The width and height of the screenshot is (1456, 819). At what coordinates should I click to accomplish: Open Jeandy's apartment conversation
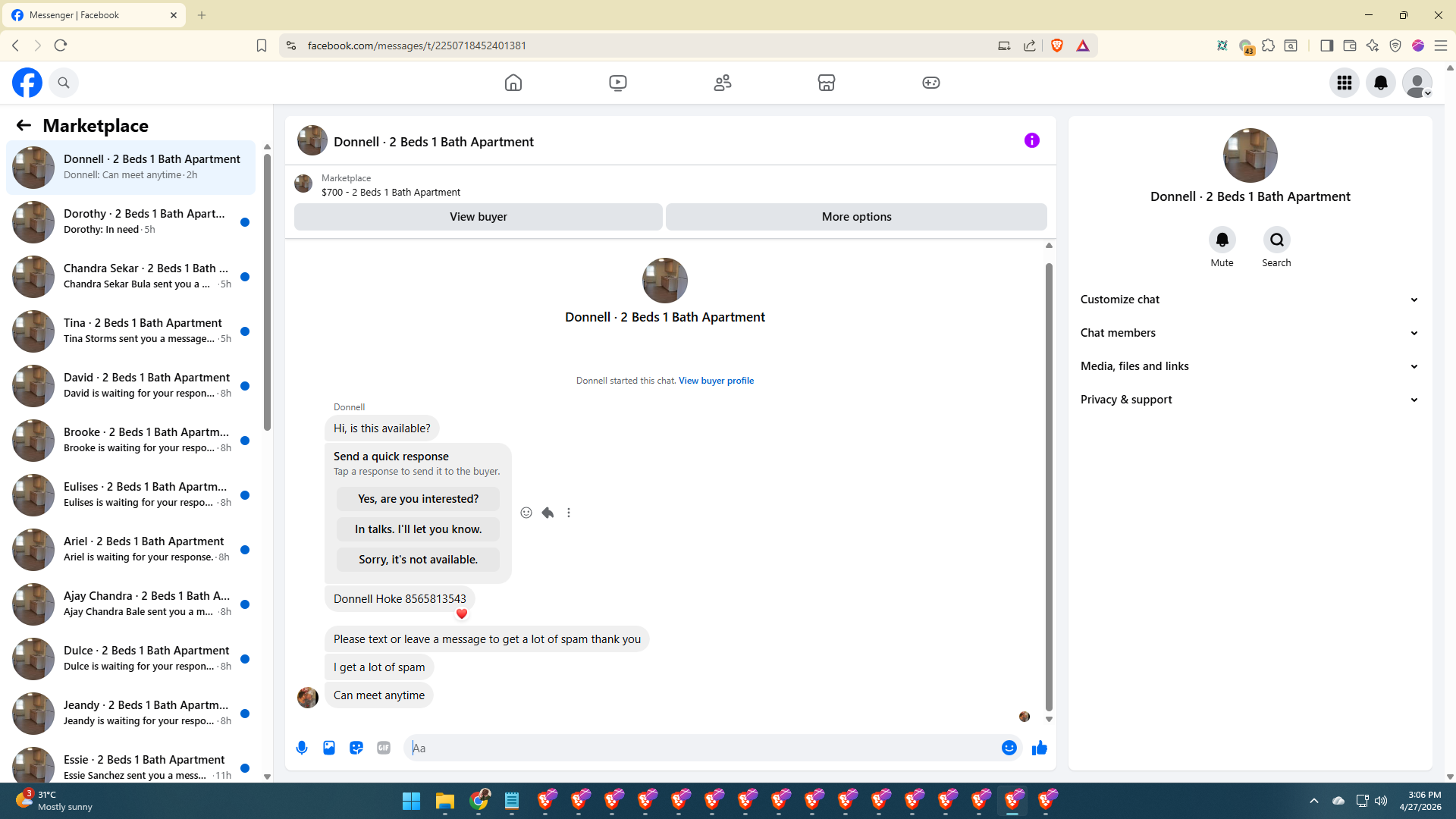tap(130, 714)
